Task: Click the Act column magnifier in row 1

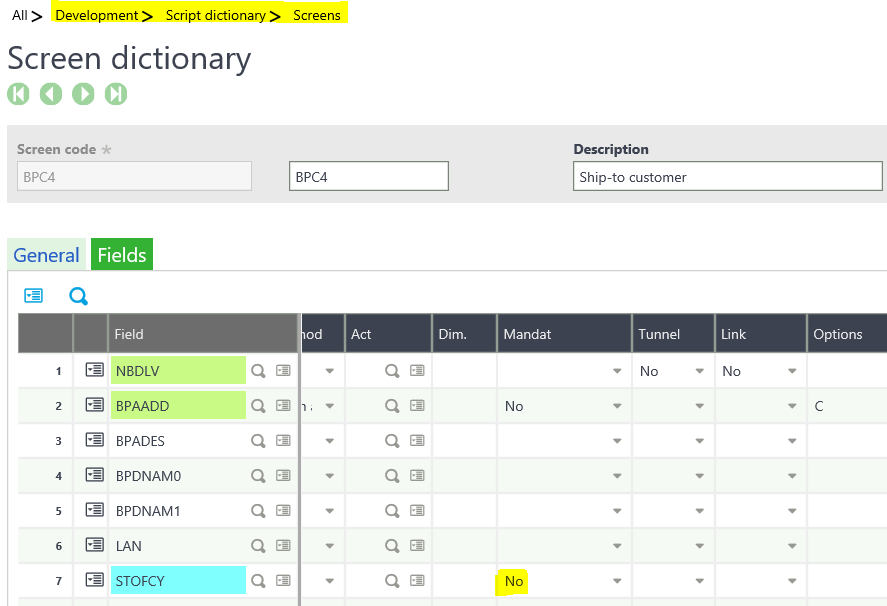Action: coord(393,371)
